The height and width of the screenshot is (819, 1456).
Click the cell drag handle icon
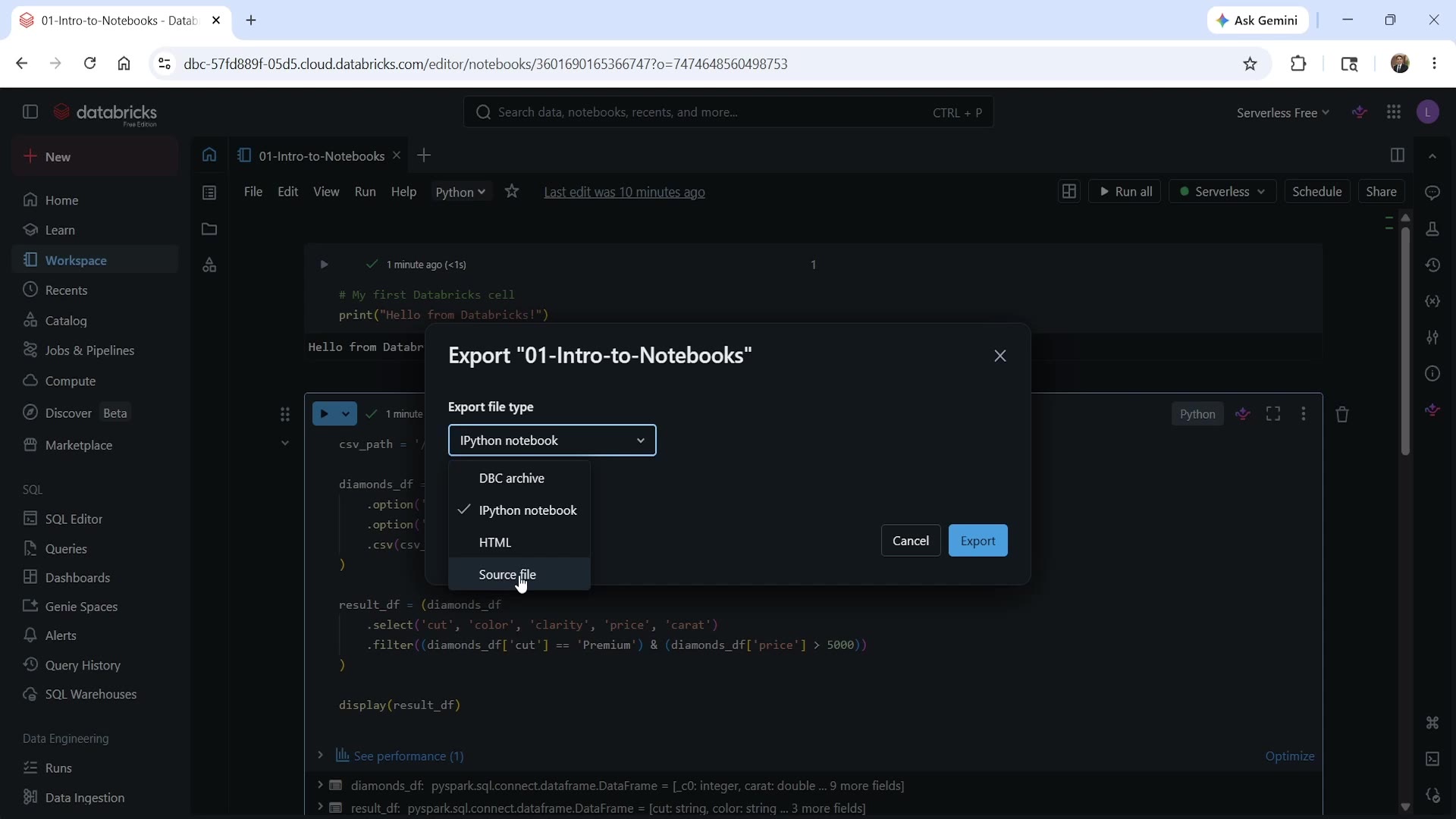(285, 414)
